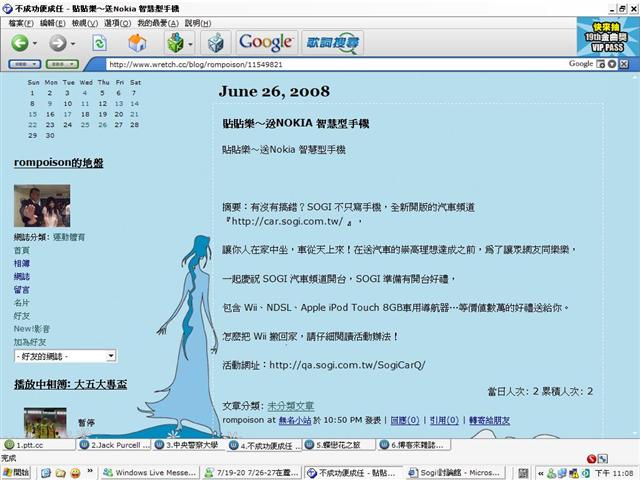Click the green cube toolbar icon
Viewport: 640px width, 480px height.
pyautogui.click(x=176, y=42)
